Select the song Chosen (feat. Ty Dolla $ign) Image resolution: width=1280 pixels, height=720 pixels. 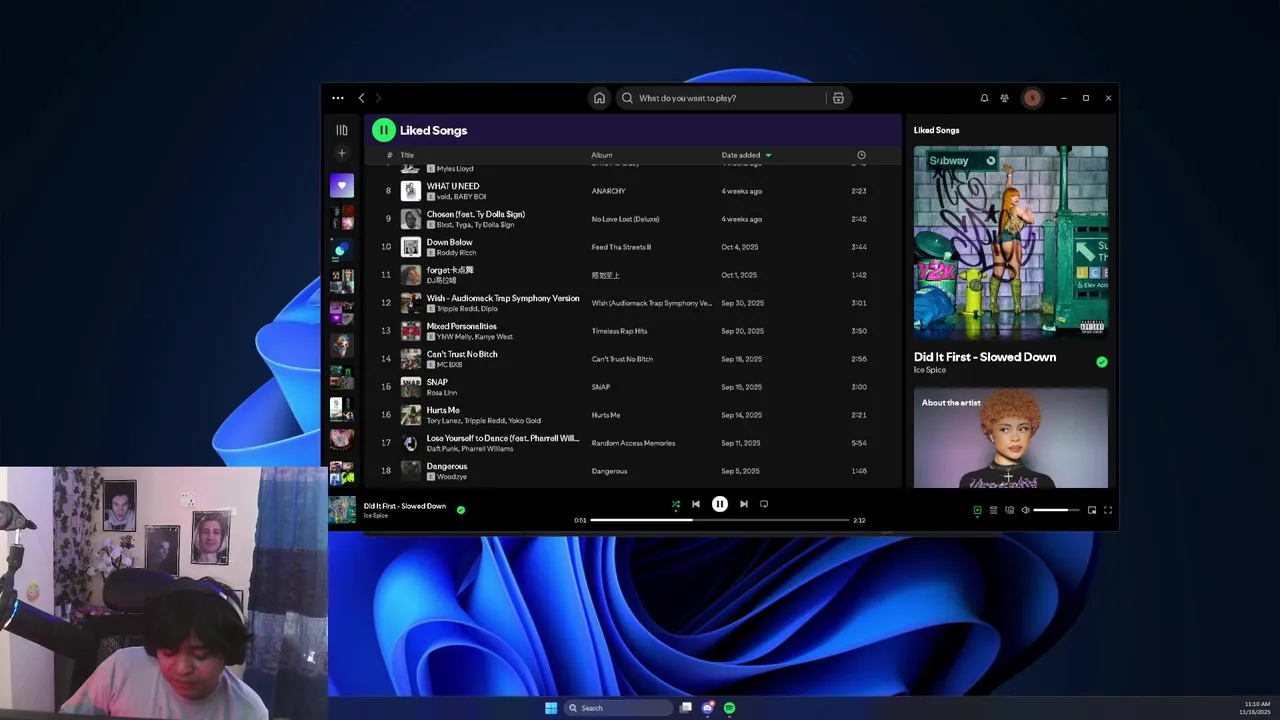476,214
